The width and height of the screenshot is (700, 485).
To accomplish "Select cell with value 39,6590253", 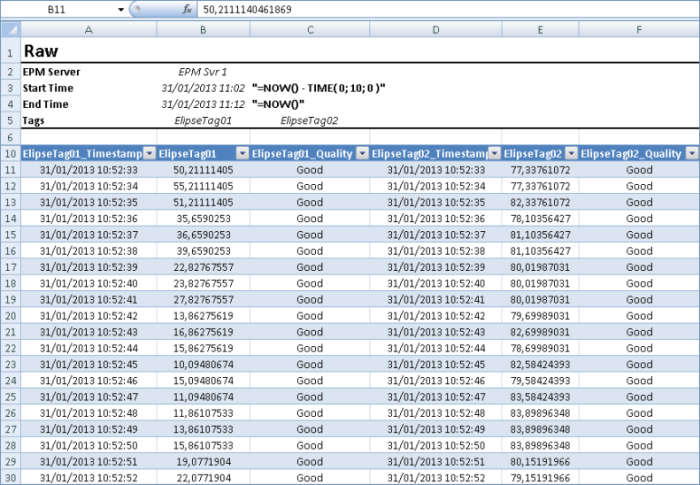I will tap(203, 251).
